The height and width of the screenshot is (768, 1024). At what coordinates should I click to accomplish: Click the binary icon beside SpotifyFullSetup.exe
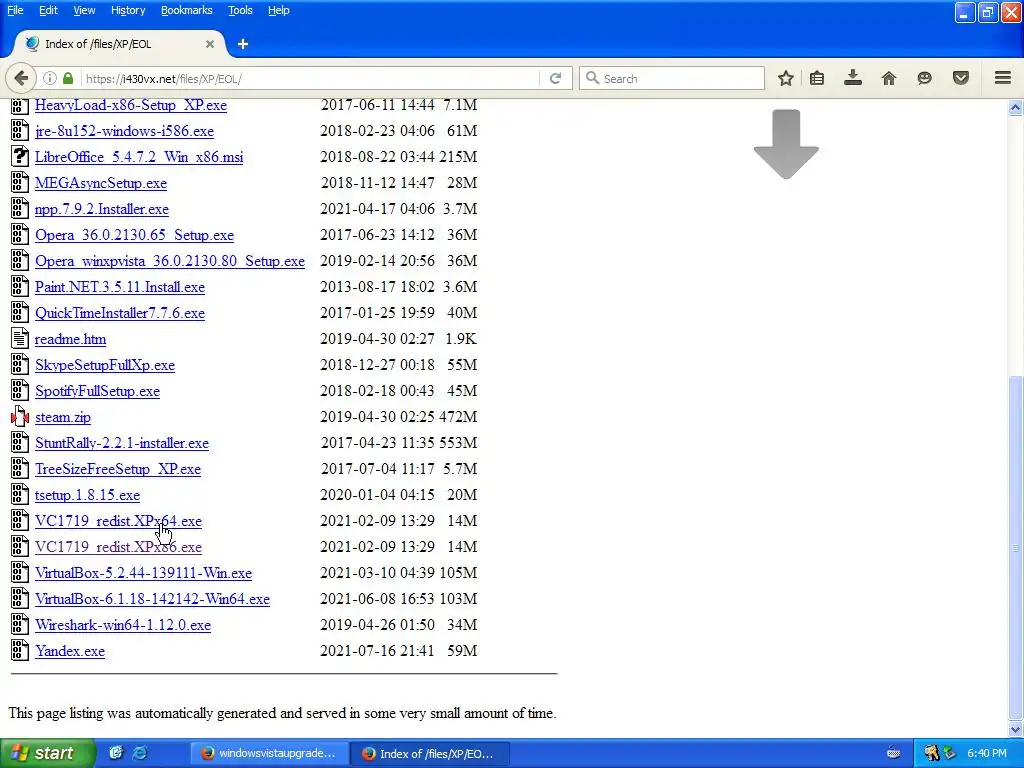(20, 391)
